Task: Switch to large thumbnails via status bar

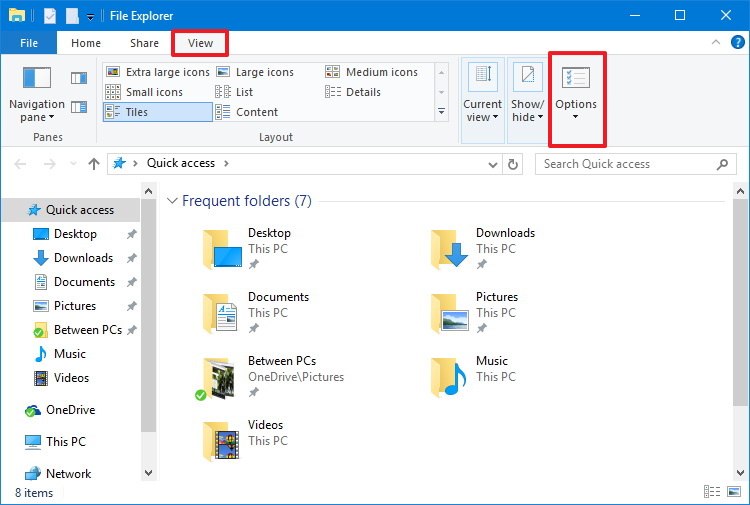Action: coord(734,492)
